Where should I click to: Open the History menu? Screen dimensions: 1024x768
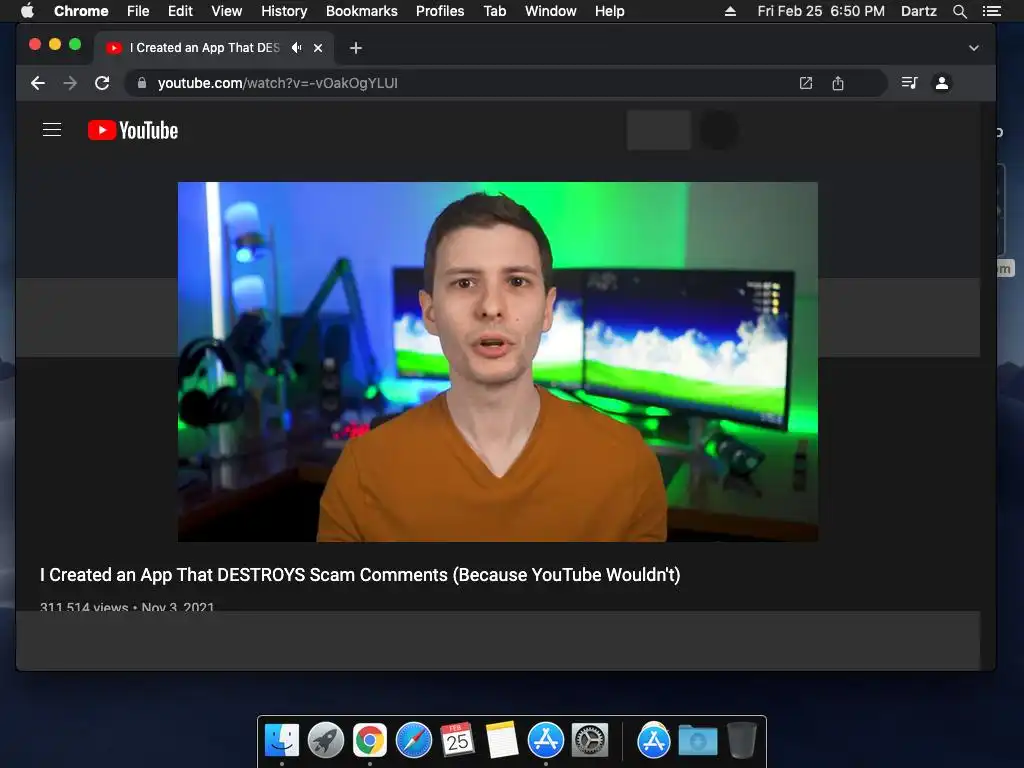click(284, 11)
